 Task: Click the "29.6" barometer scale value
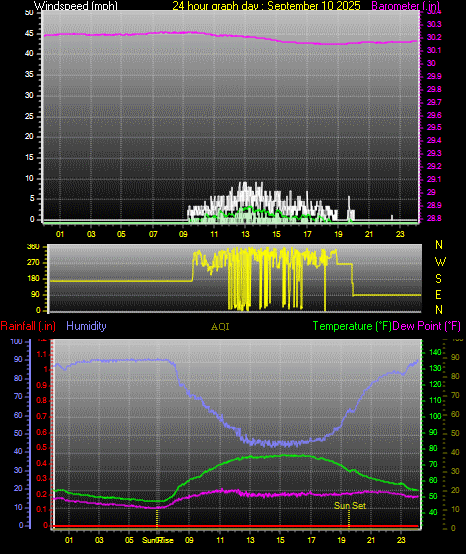coord(434,115)
